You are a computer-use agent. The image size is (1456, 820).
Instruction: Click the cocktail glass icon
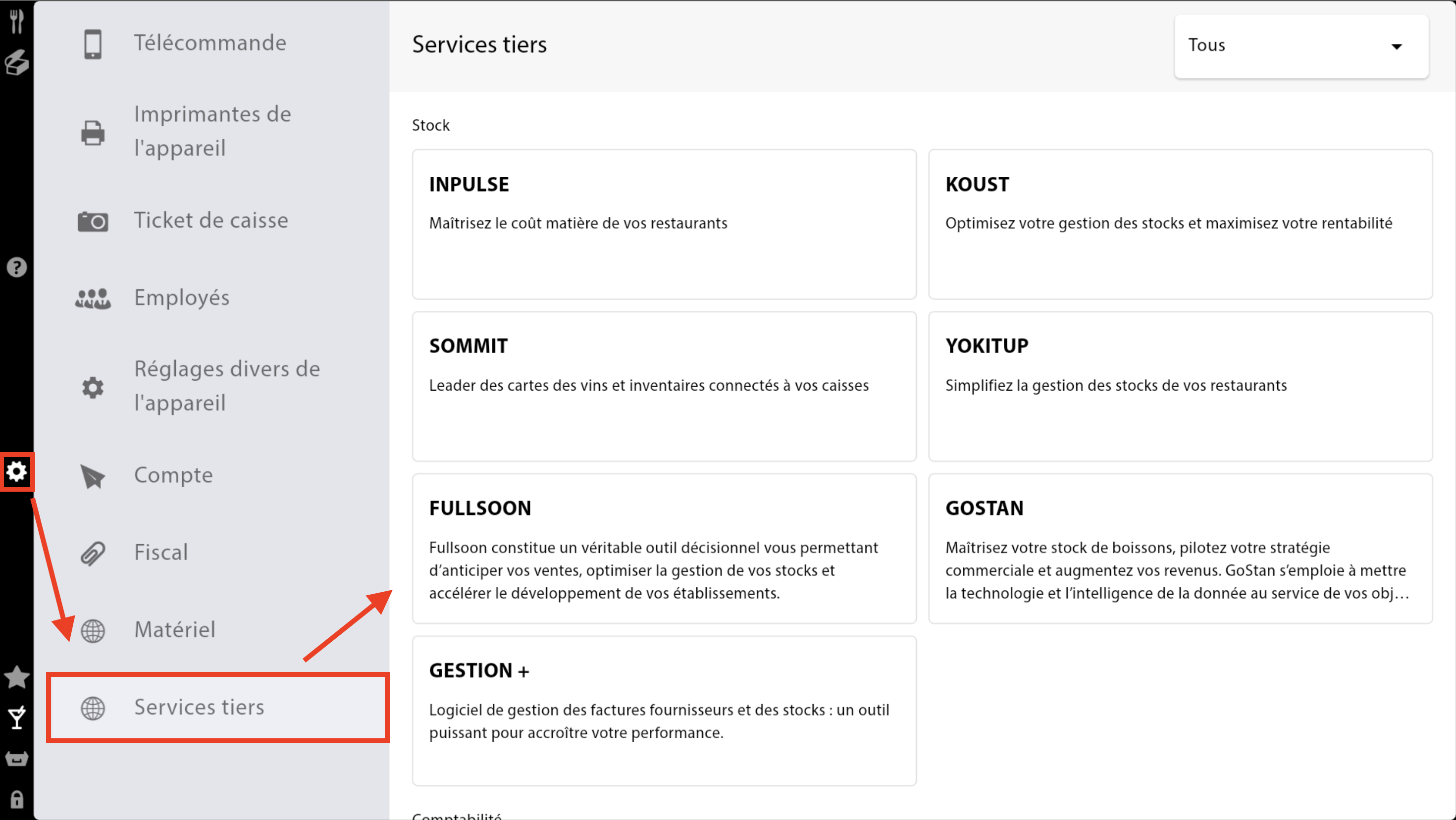pos(16,717)
